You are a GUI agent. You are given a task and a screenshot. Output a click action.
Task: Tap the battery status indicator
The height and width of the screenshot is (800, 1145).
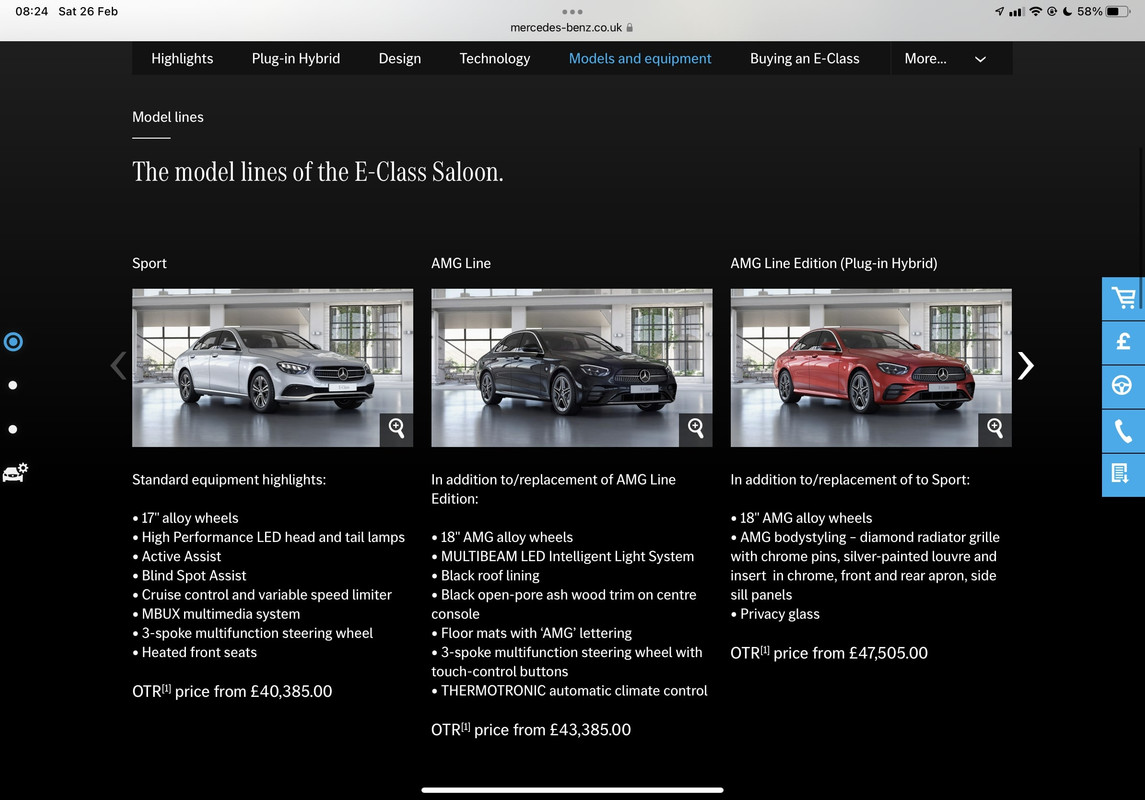click(1117, 12)
